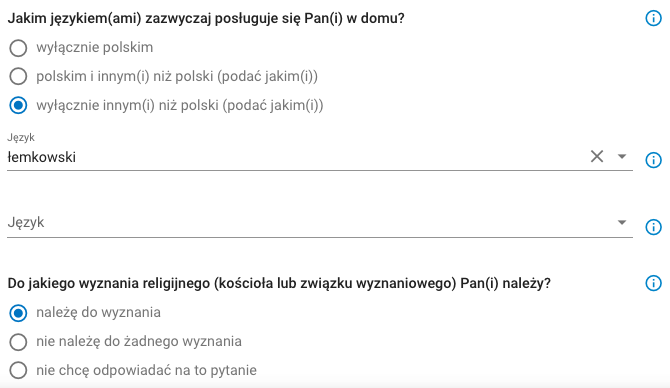
Task: Show info for the empty Język field
Action: (x=653, y=227)
